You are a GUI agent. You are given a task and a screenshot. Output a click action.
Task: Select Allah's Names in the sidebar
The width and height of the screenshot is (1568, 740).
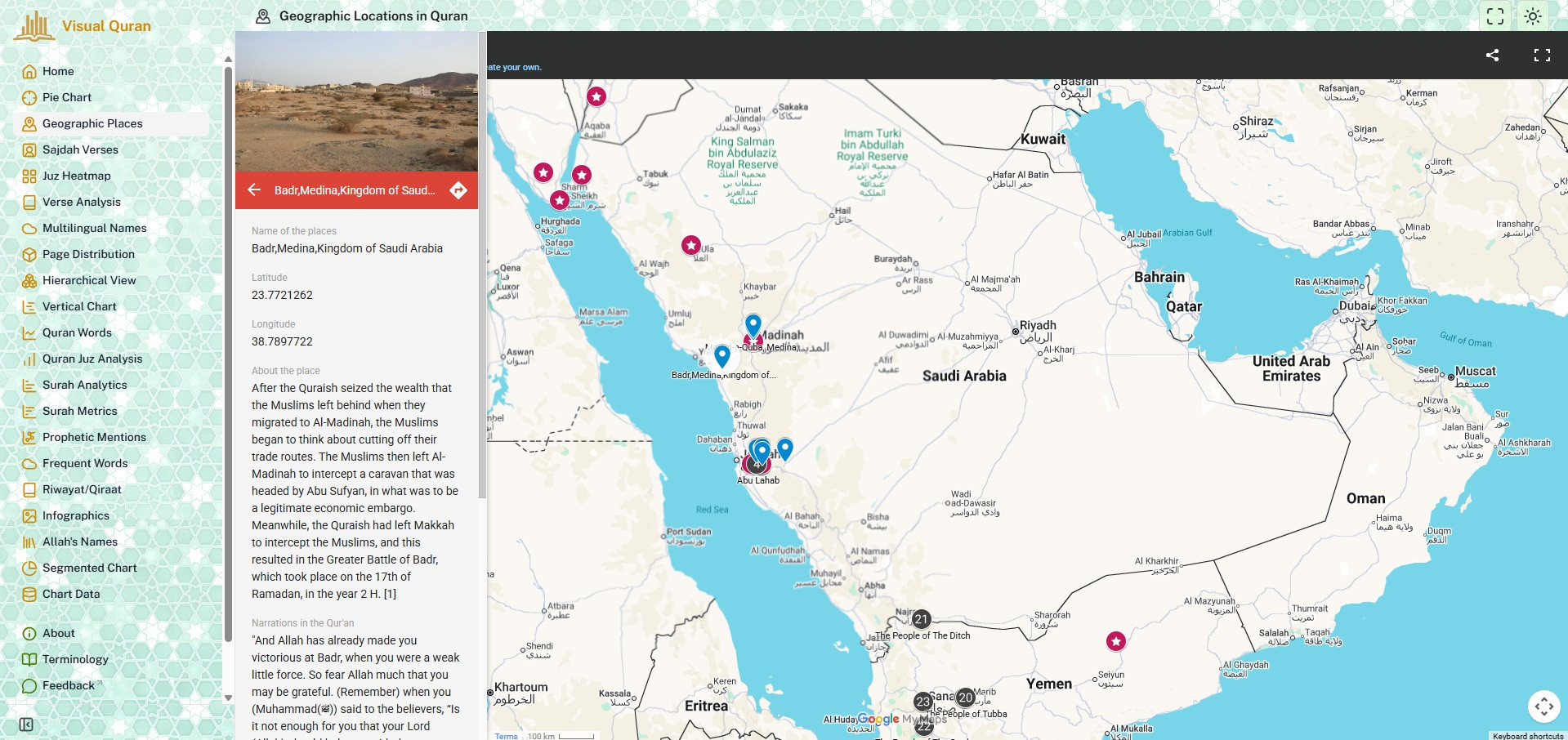[79, 542]
